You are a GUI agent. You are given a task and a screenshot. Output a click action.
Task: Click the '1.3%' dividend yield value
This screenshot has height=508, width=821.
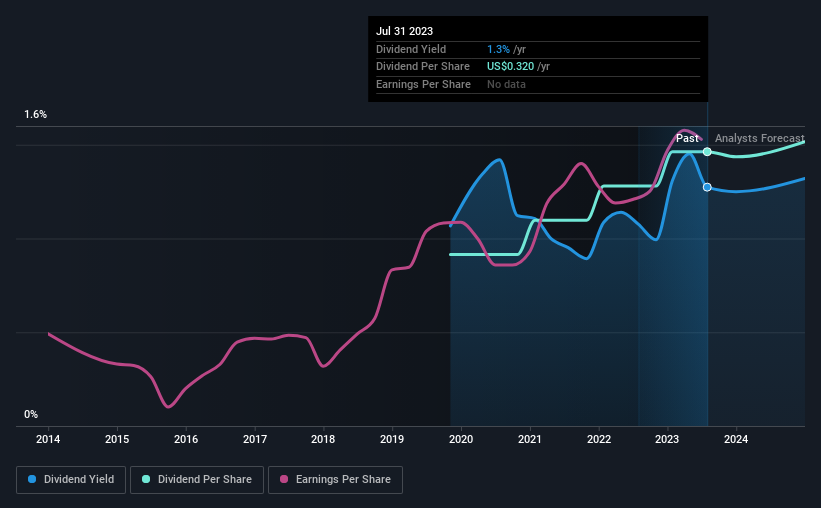pos(498,49)
